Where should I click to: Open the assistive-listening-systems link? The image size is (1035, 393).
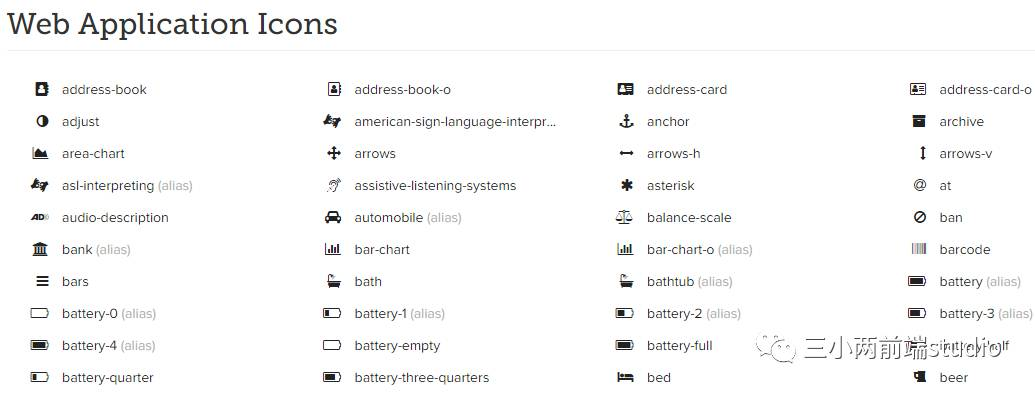(x=435, y=186)
